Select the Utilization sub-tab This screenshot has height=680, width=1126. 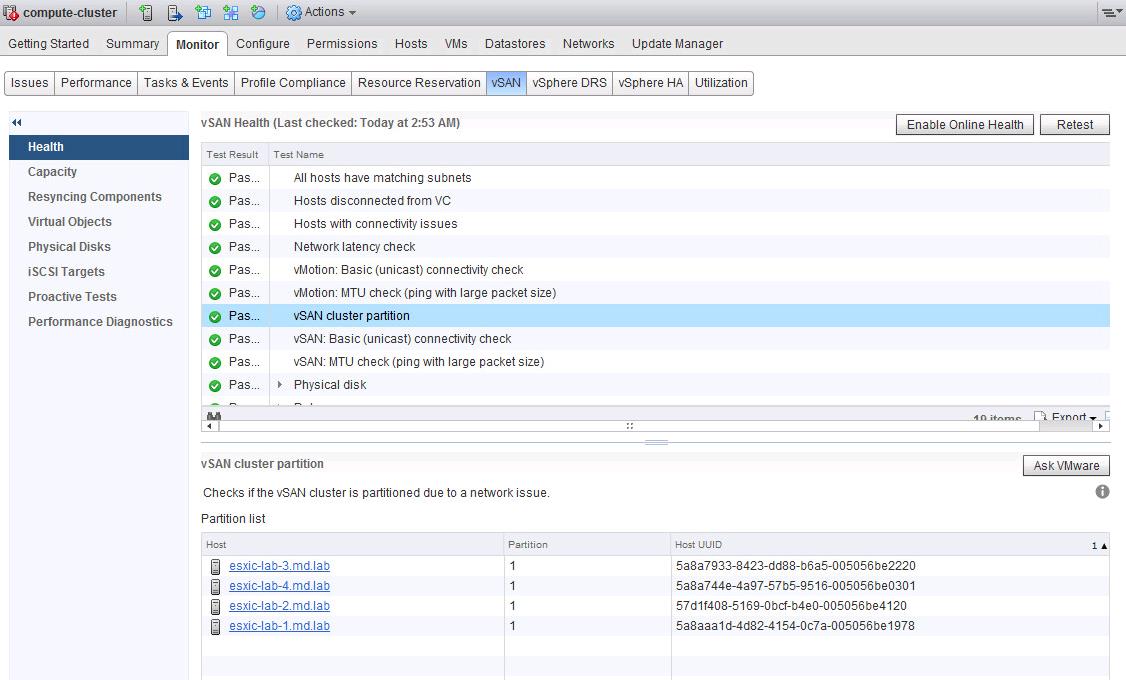tap(721, 83)
